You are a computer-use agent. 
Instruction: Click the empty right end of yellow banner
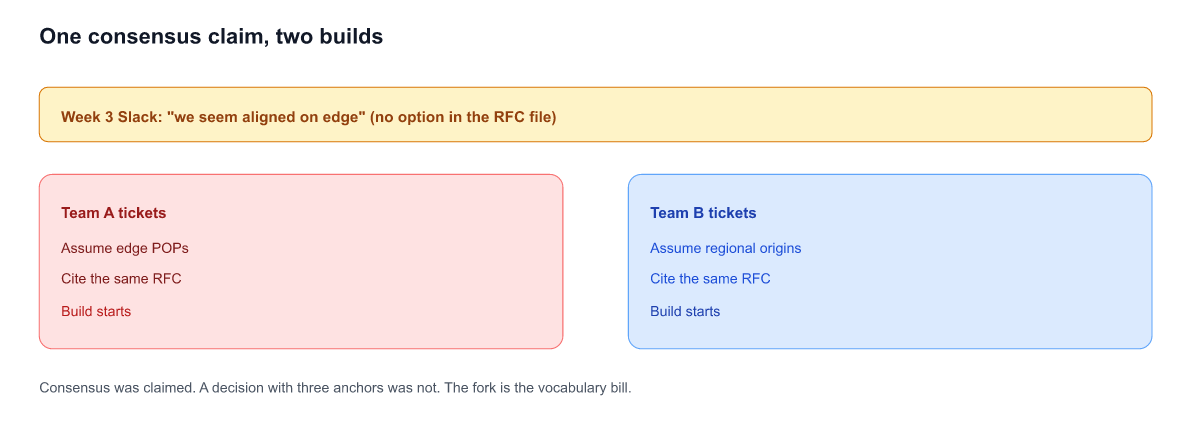(x=900, y=114)
